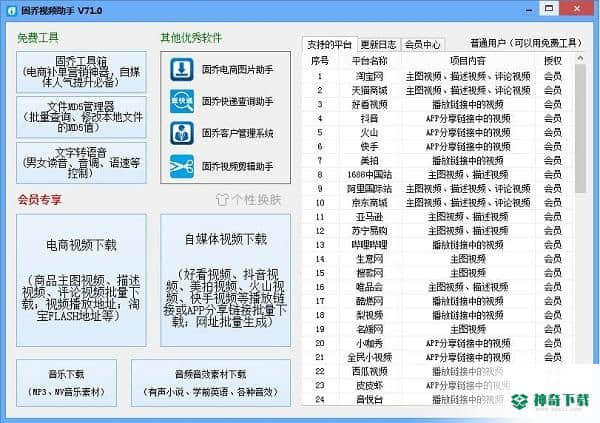600x423 pixels.
Task: Select the 京东商城 row
Action: click(x=438, y=203)
